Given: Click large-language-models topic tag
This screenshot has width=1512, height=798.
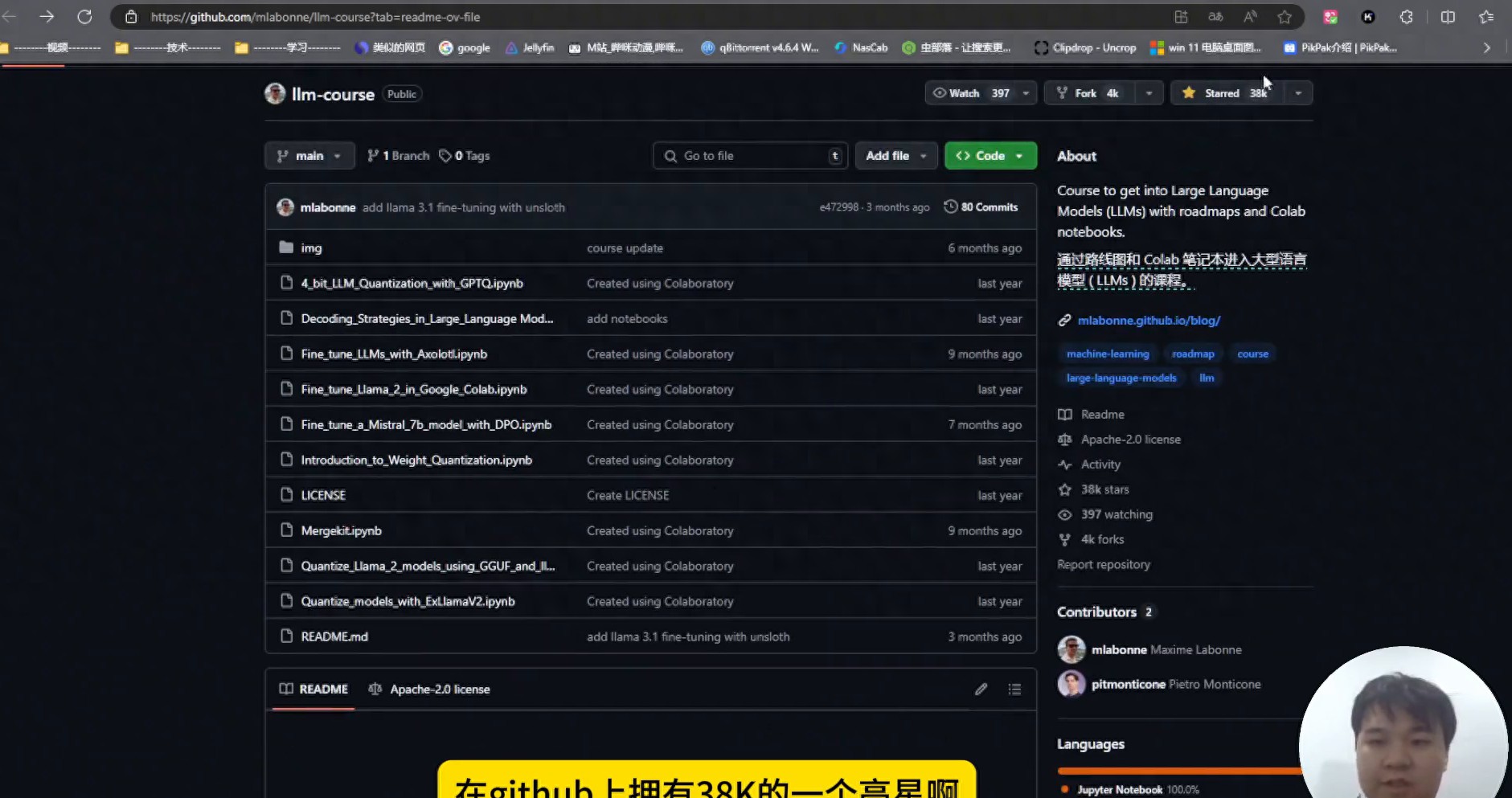Looking at the screenshot, I should tap(1121, 379).
